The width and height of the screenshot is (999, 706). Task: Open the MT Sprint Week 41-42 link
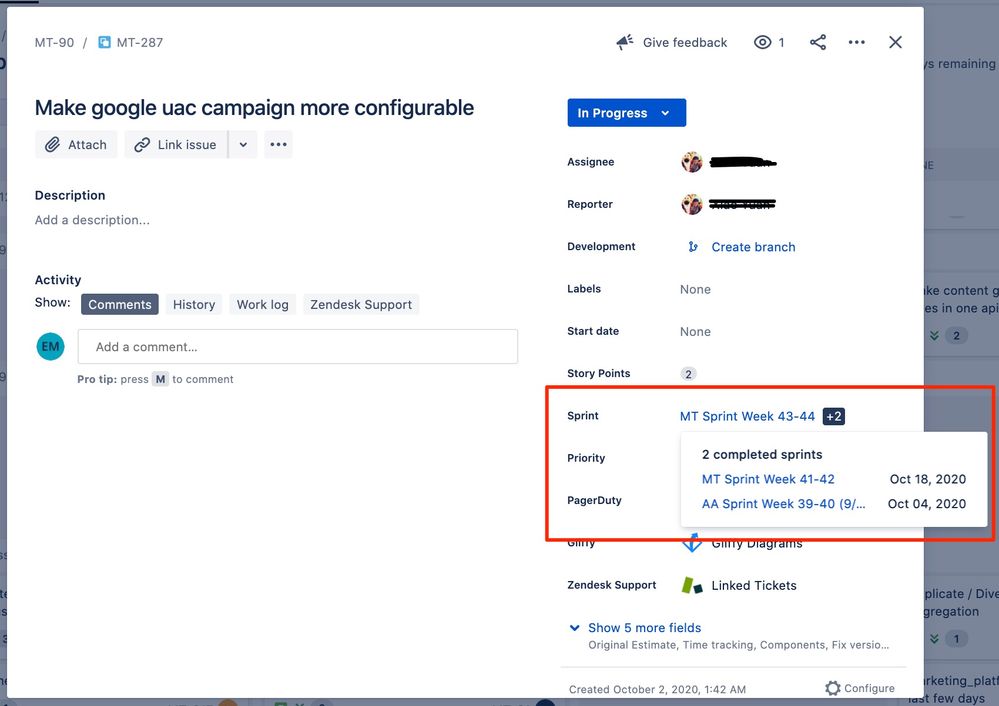pyautogui.click(x=768, y=479)
